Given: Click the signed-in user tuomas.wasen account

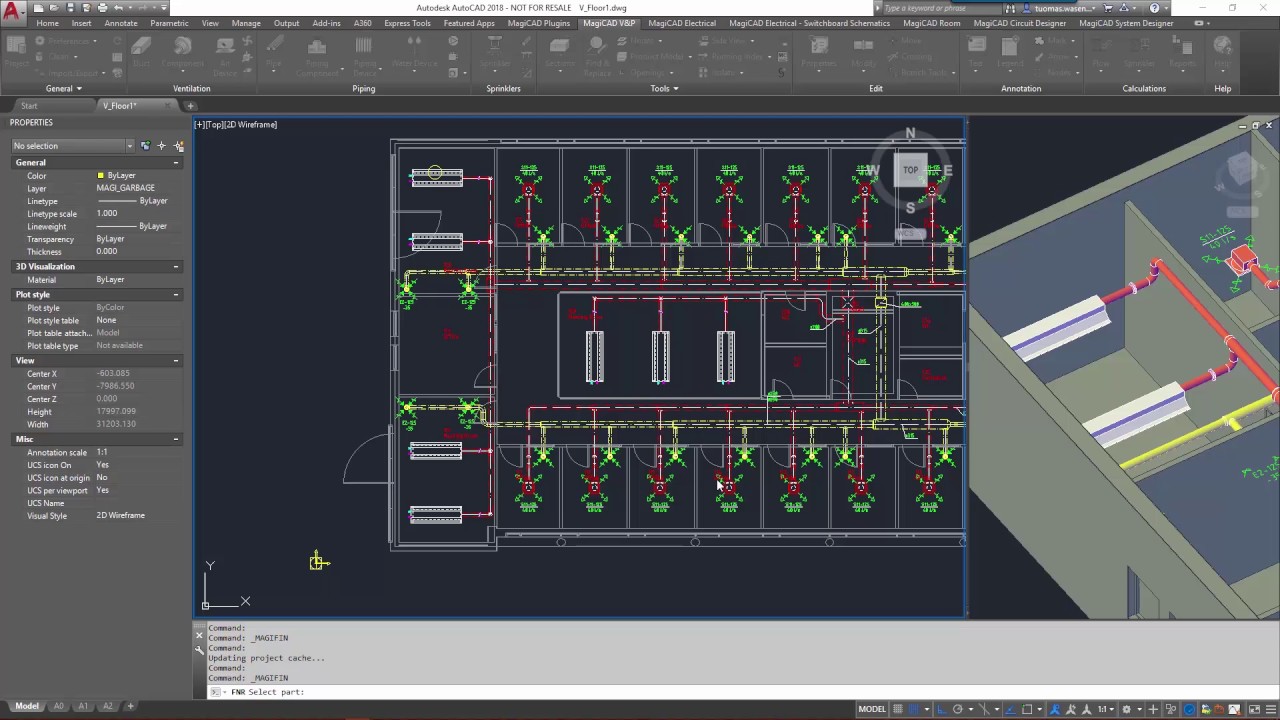Looking at the screenshot, I should pyautogui.click(x=1063, y=8).
